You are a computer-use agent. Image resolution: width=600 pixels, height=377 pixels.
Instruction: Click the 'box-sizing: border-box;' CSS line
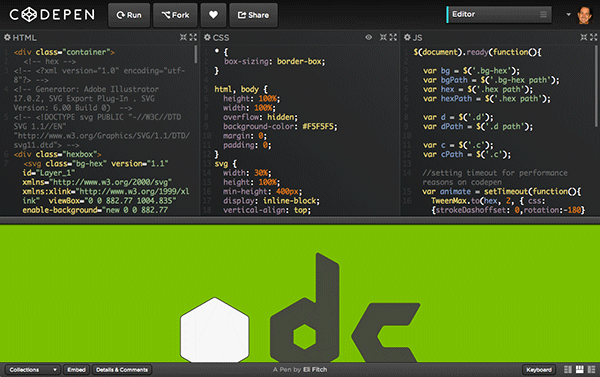(274, 61)
